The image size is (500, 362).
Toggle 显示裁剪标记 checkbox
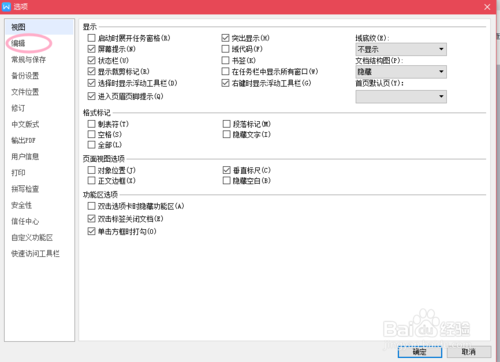click(x=91, y=71)
